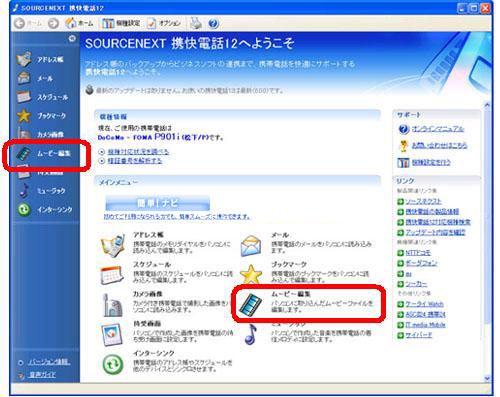Open the ソースネクスト link
The width and height of the screenshot is (500, 397).
click(423, 201)
